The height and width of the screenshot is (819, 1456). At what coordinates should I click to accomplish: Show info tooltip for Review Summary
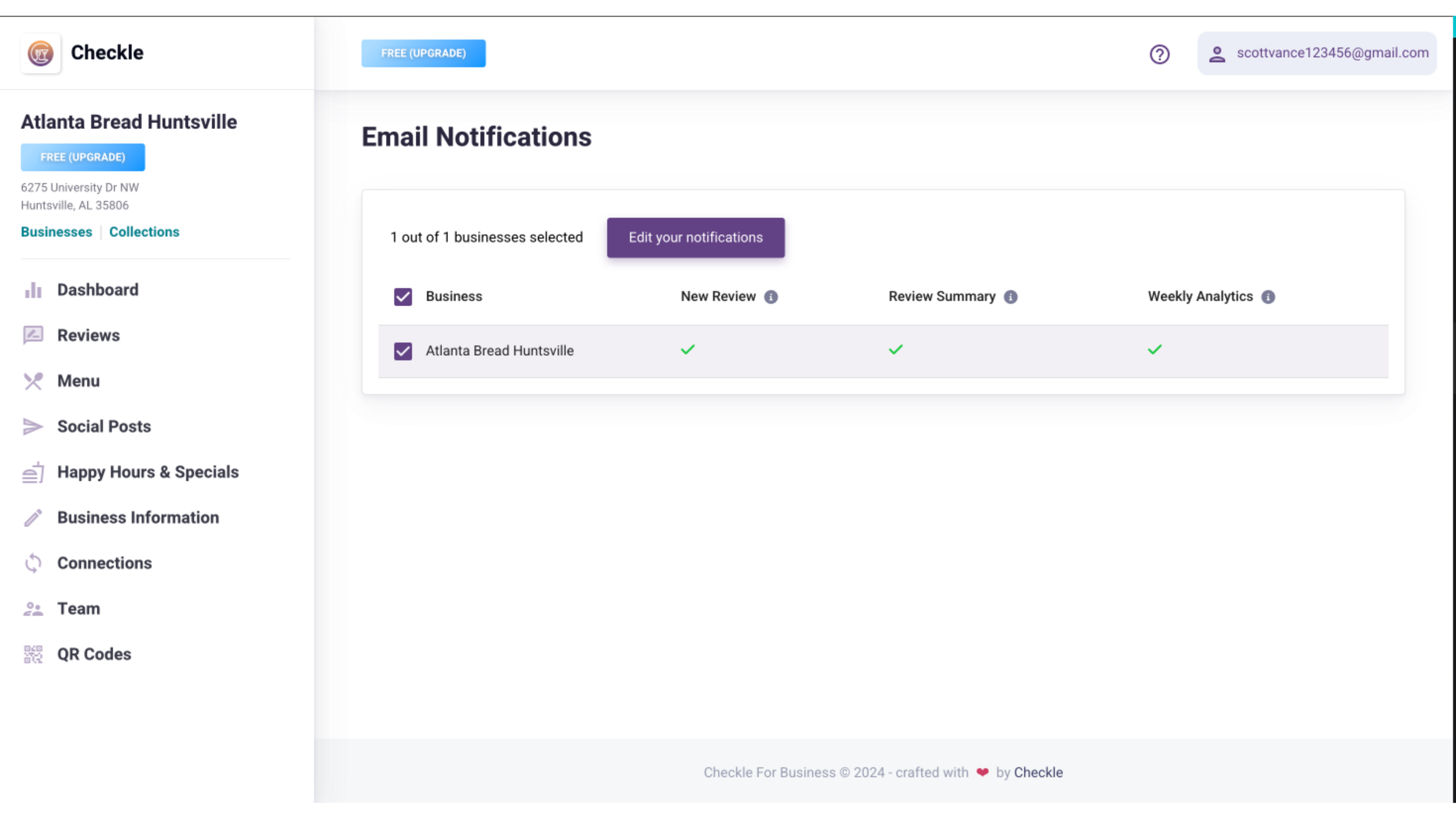coord(1011,297)
